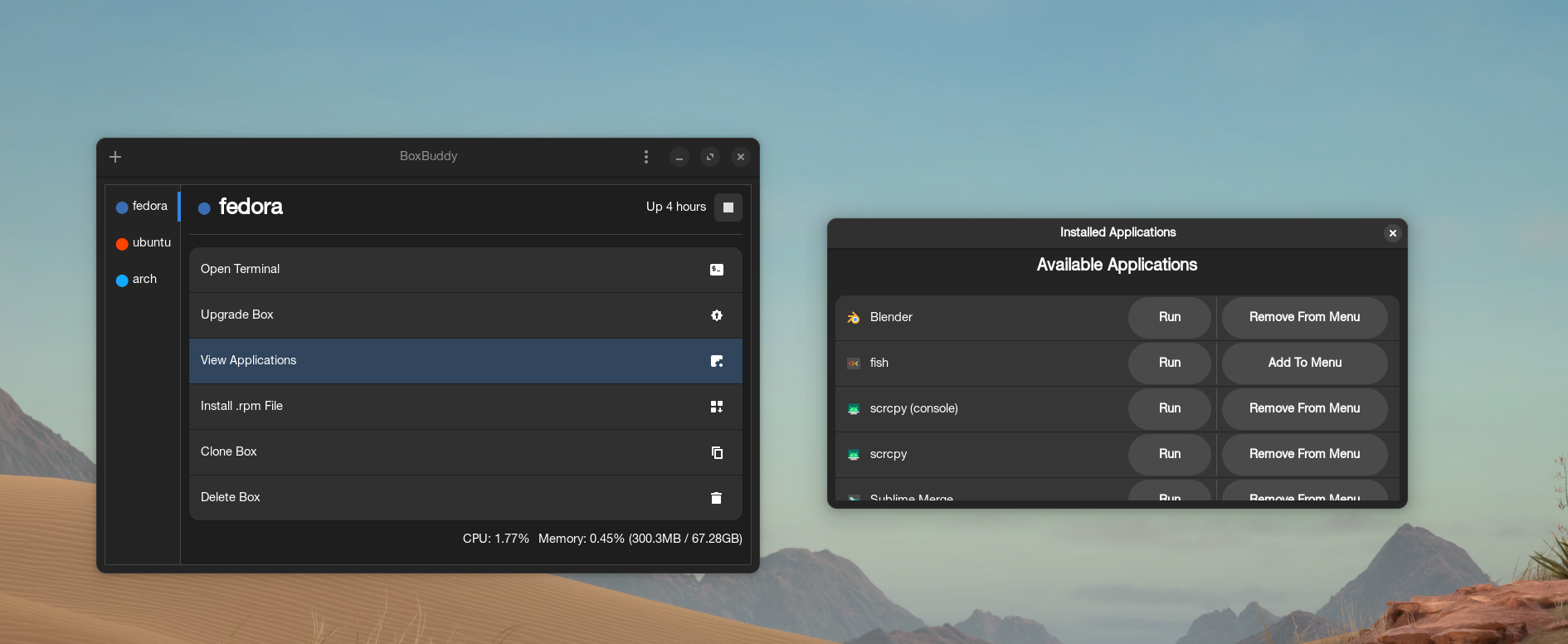The width and height of the screenshot is (1568, 644).
Task: Minimize the BoxBuddy window
Action: (x=679, y=157)
